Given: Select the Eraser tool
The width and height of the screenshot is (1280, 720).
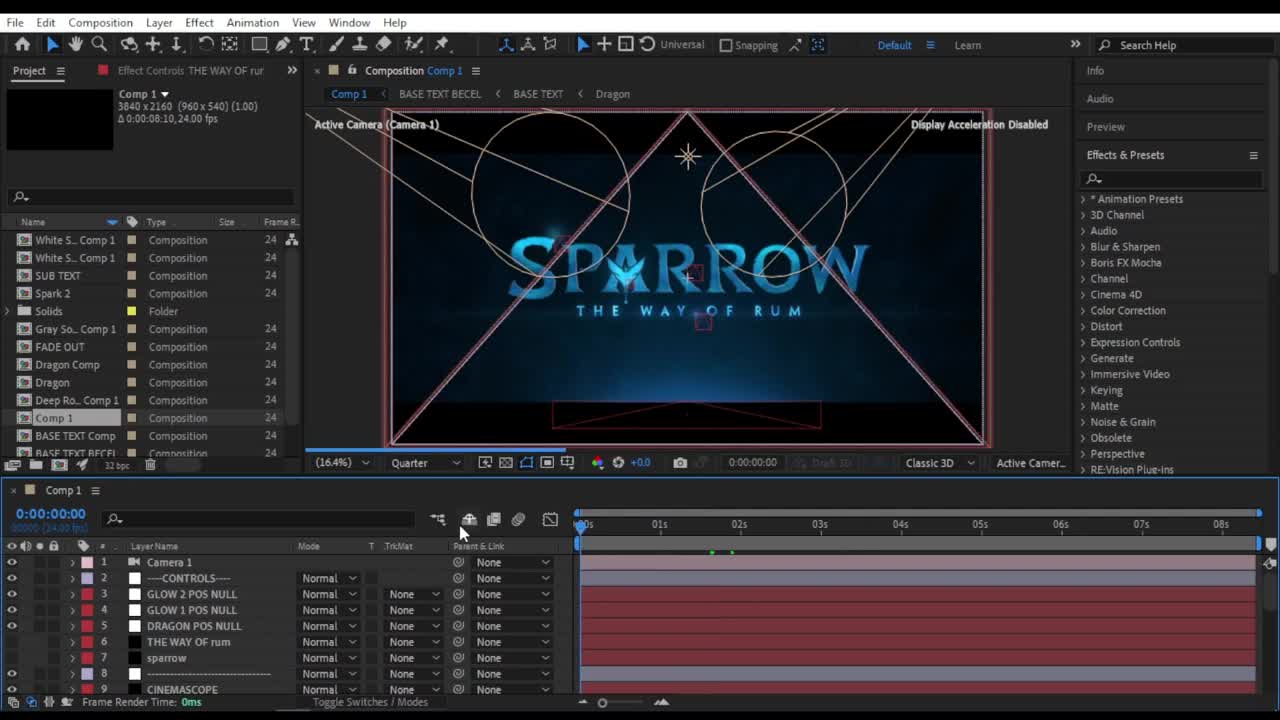Looking at the screenshot, I should point(384,44).
